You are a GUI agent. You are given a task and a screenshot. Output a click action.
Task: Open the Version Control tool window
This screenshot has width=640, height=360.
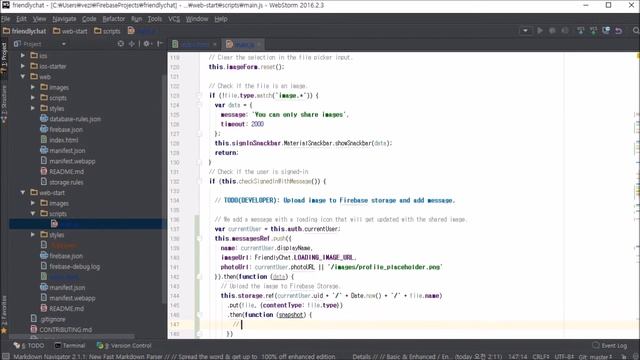[124, 345]
